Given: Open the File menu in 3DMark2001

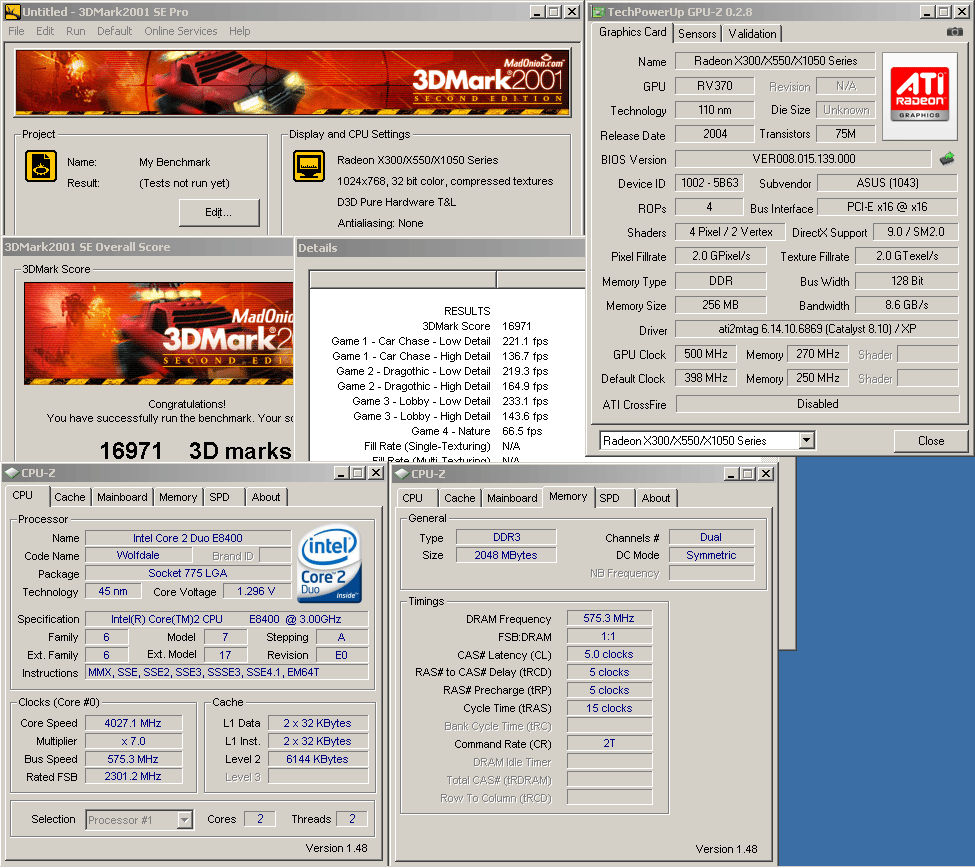Looking at the screenshot, I should pyautogui.click(x=16, y=31).
